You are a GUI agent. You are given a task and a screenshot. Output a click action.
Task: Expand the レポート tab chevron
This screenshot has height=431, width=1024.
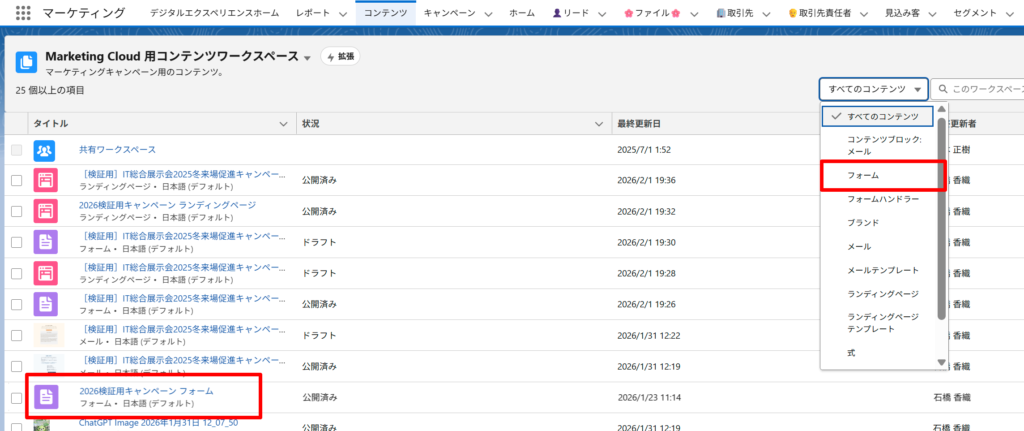343,14
